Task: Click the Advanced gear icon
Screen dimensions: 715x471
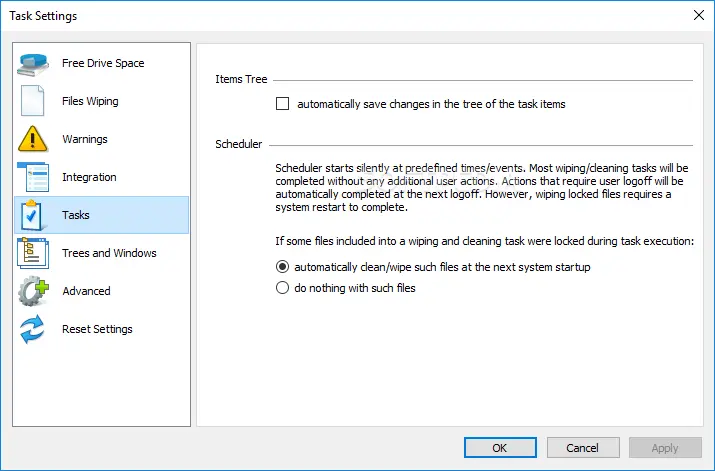Action: (33, 291)
